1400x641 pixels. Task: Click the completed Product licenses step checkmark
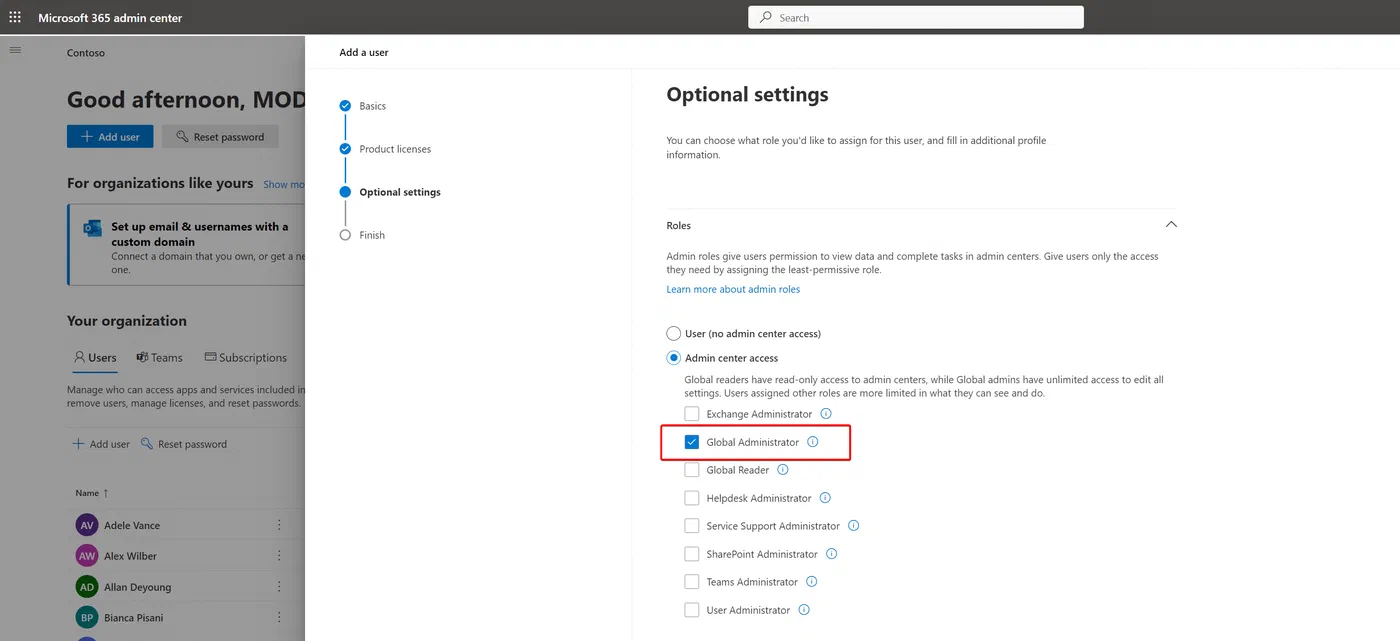345,149
